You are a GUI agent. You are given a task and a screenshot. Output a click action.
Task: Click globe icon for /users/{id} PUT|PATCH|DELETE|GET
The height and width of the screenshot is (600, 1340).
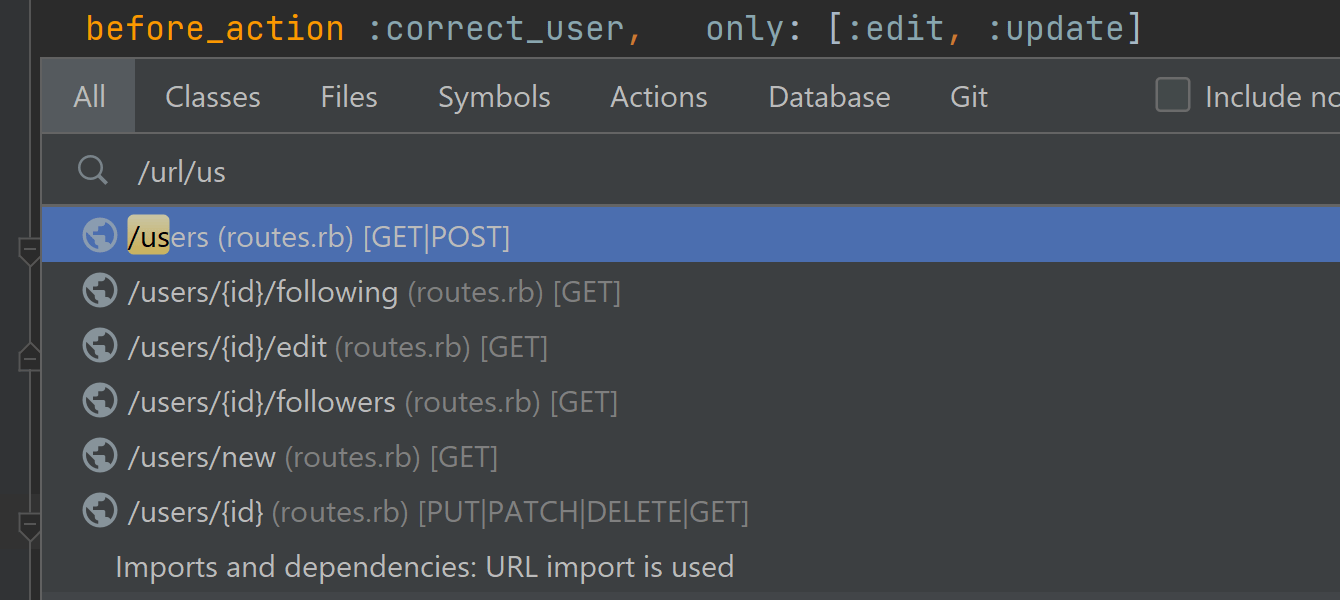click(x=100, y=511)
